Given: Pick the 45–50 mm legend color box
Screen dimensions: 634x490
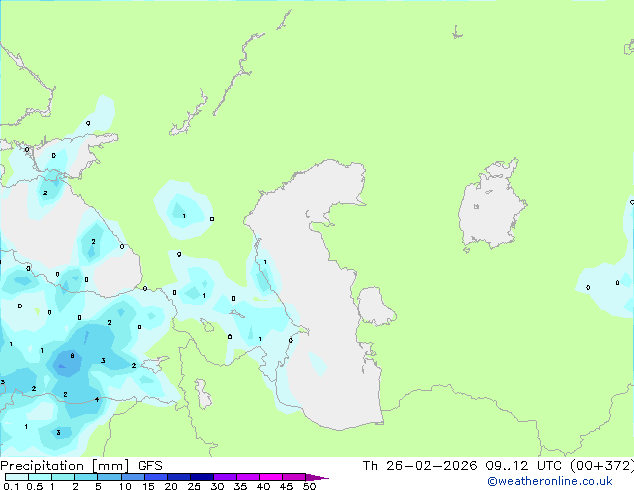Looking at the screenshot, I should pos(294,477).
